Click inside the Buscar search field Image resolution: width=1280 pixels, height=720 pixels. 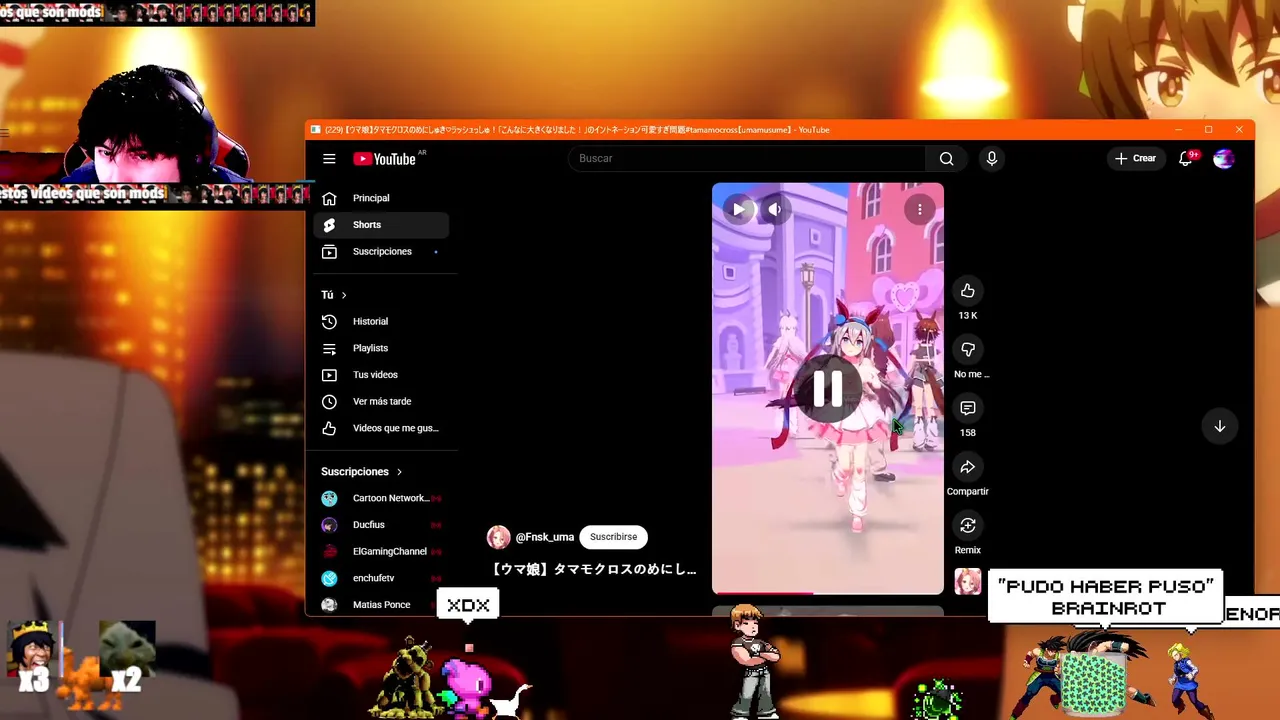click(747, 158)
